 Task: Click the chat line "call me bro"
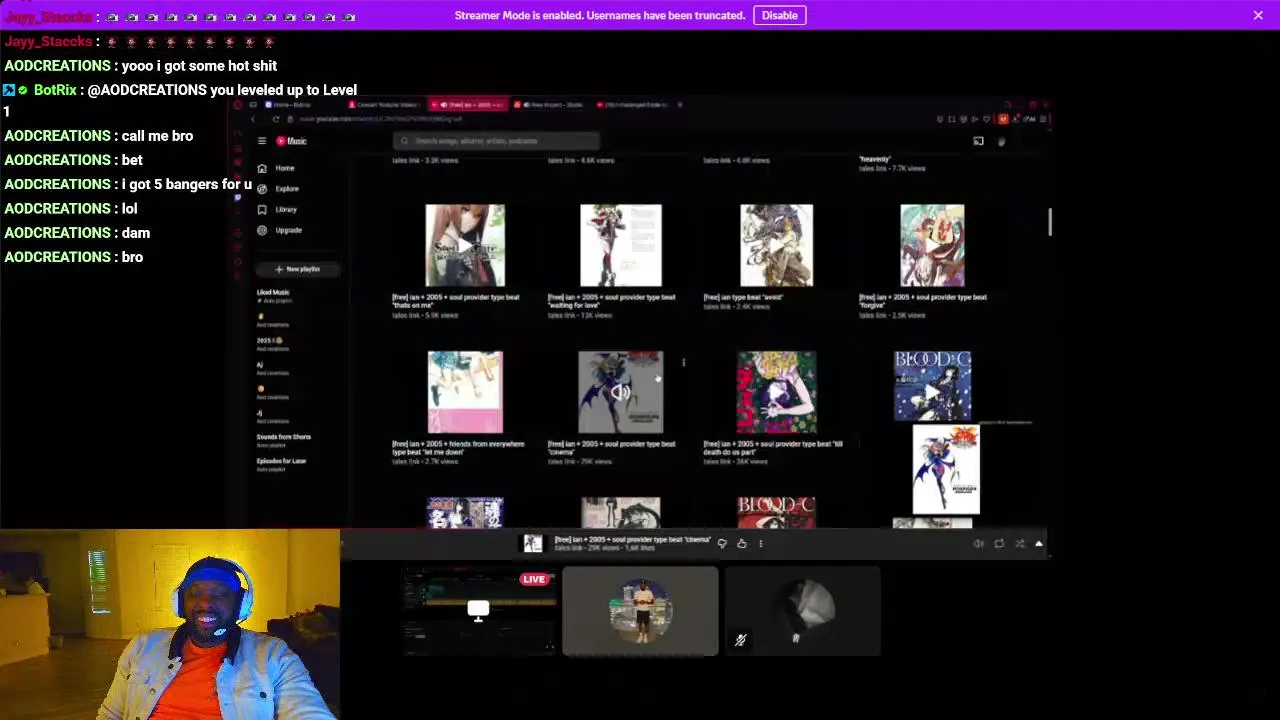pyautogui.click(x=157, y=136)
